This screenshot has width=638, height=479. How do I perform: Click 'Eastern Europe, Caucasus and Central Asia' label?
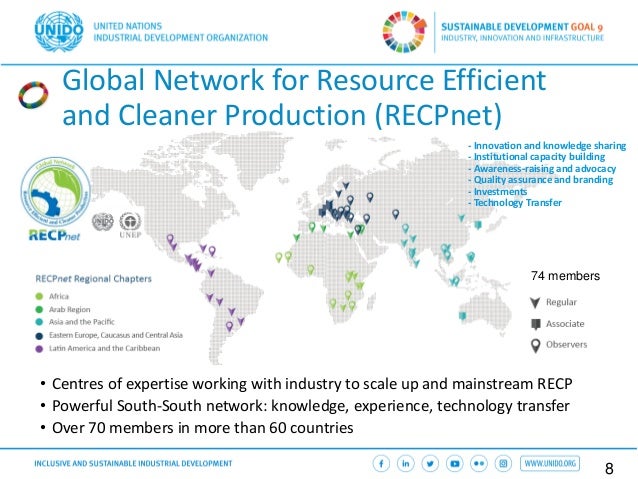tap(116, 335)
